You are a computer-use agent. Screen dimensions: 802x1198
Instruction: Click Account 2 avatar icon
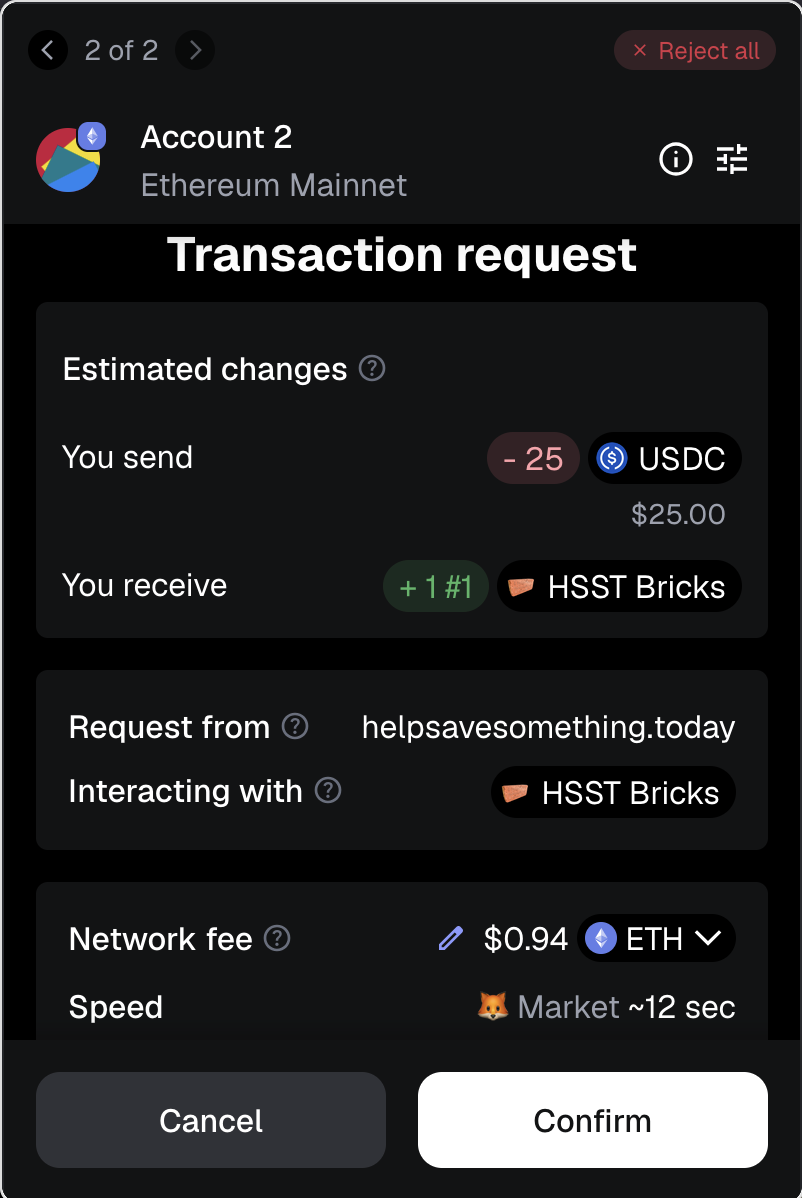click(69, 158)
